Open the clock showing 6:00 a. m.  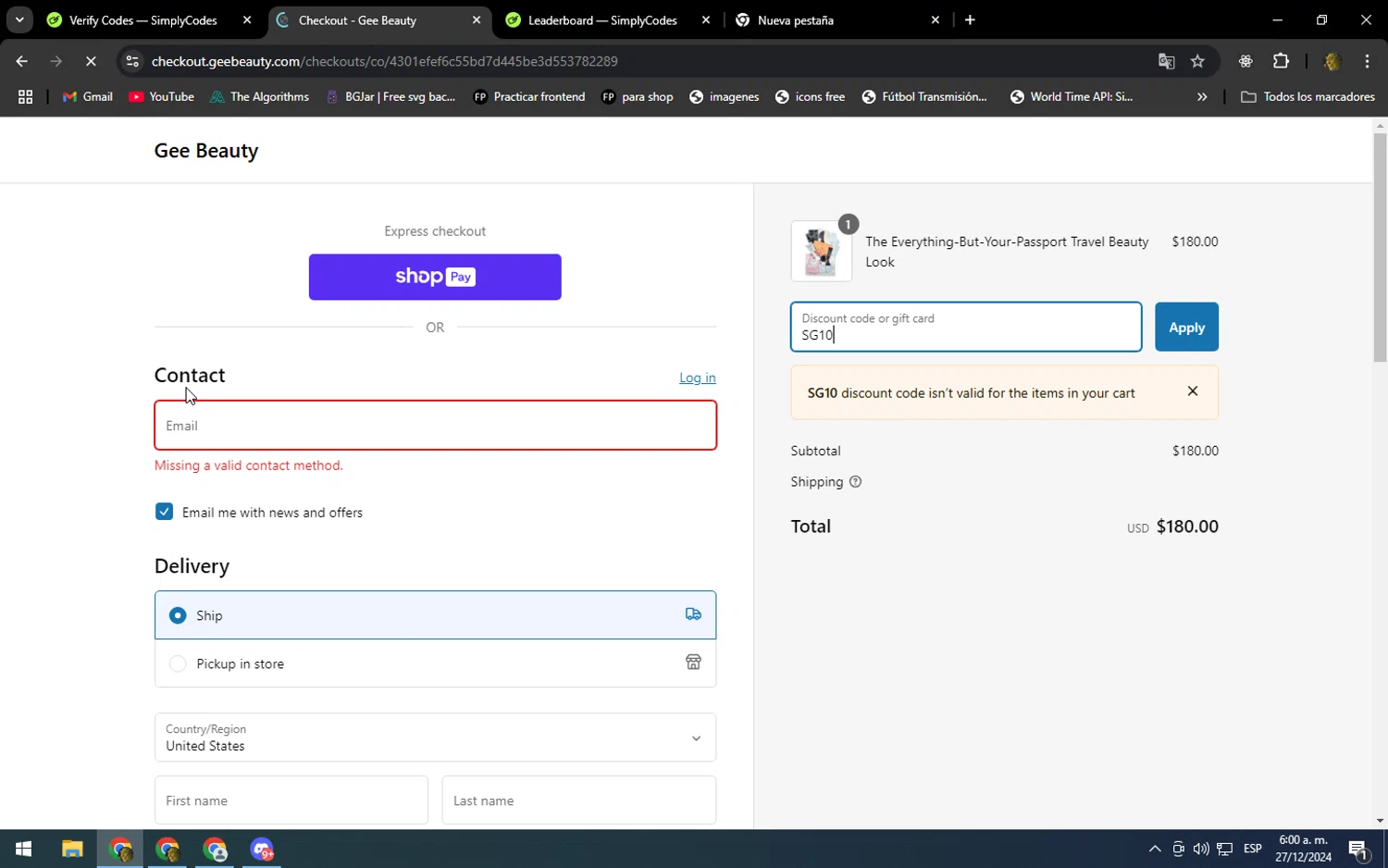click(1303, 849)
